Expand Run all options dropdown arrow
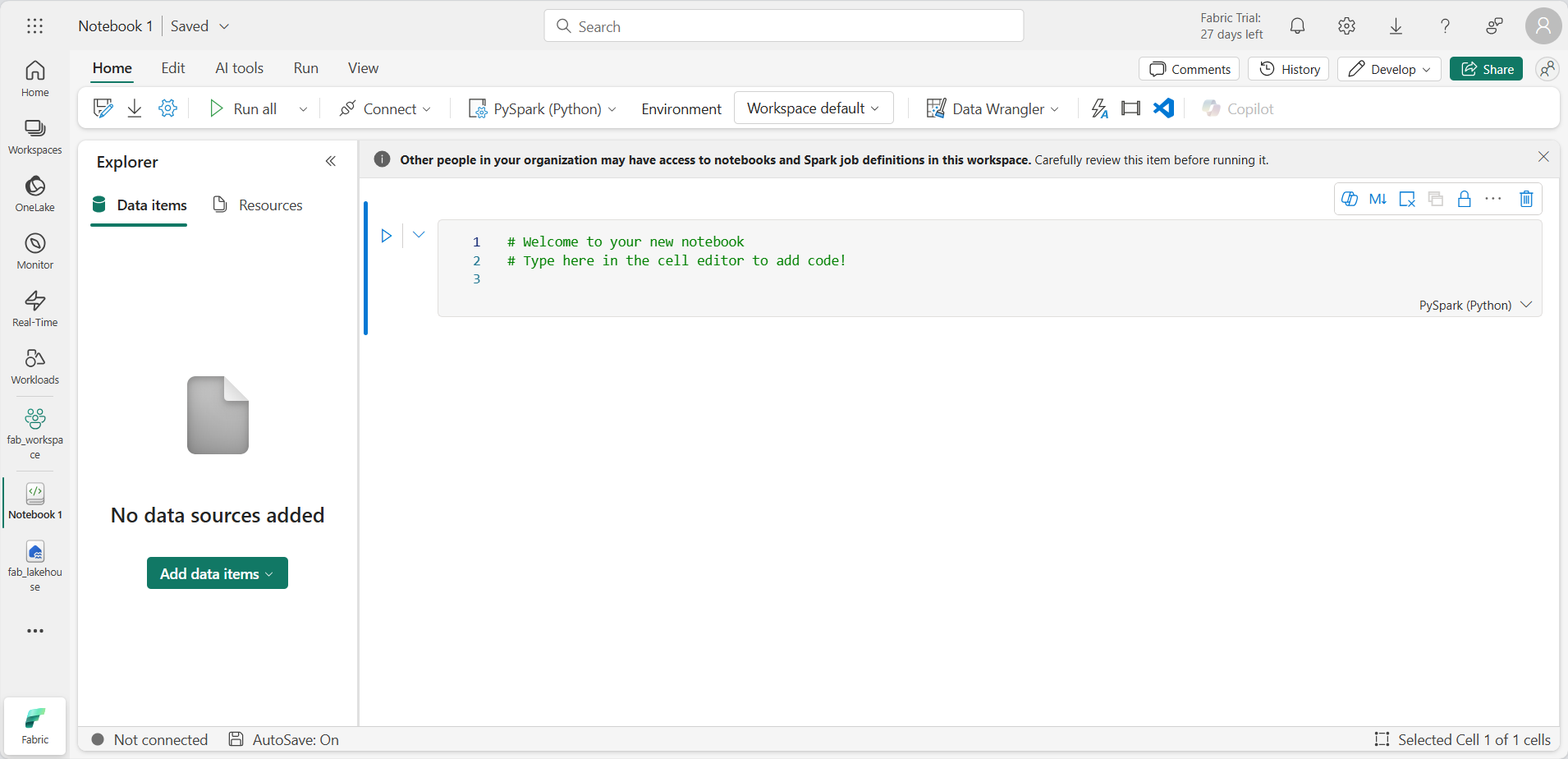Viewport: 1568px width, 759px height. click(303, 108)
